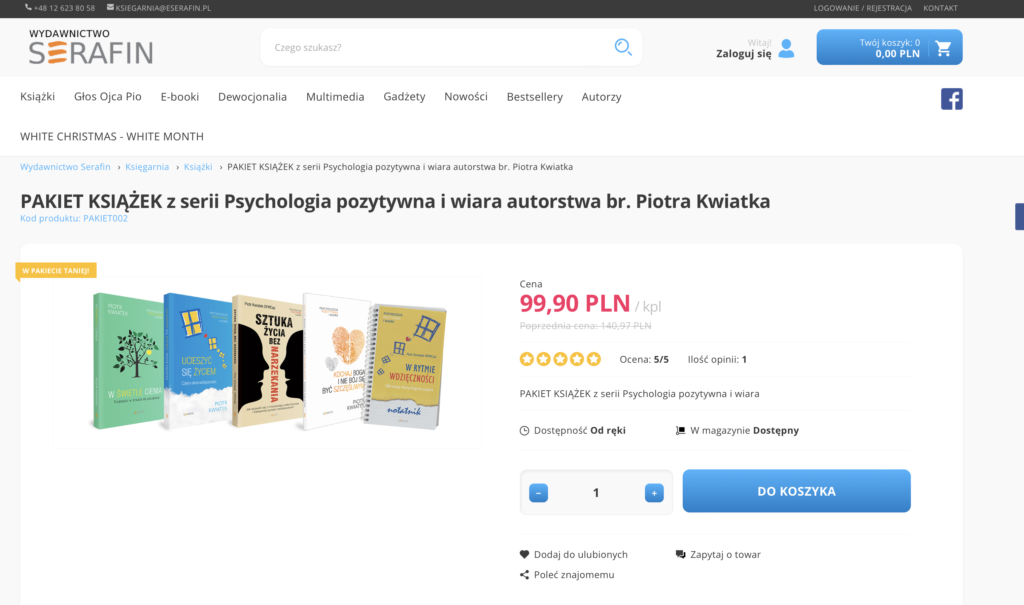Click the search magnifier icon
The height and width of the screenshot is (605, 1024).
(x=623, y=47)
